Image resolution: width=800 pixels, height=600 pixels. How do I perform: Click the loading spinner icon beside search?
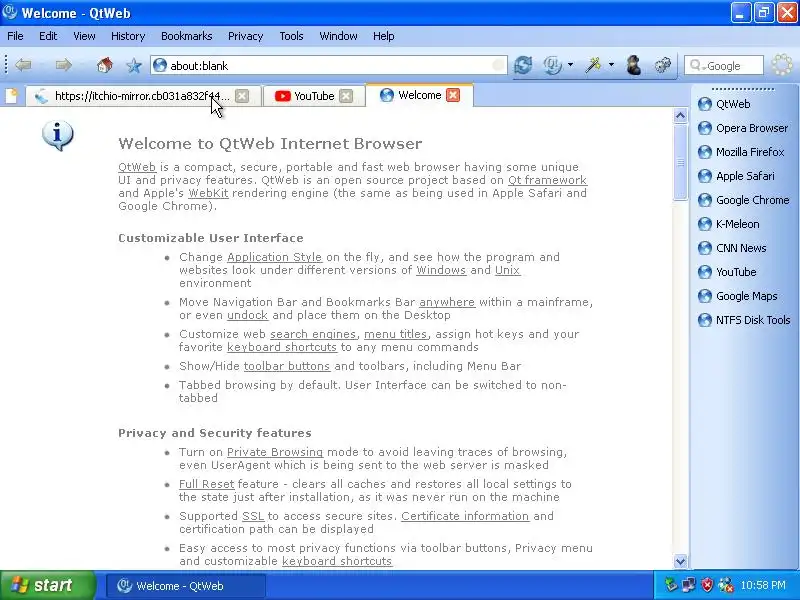(x=782, y=65)
